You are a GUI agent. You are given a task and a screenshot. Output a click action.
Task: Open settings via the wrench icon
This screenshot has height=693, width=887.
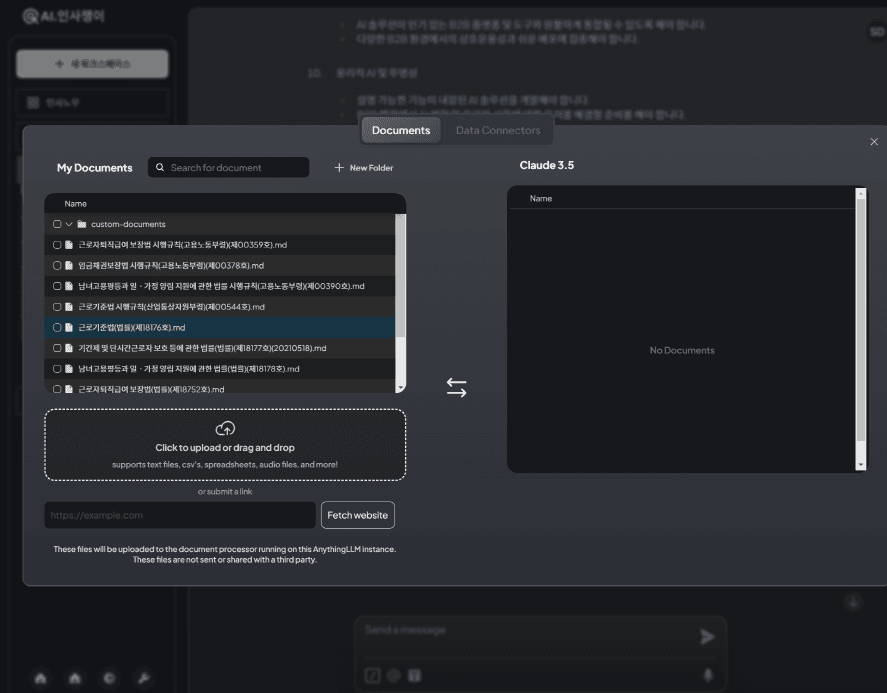144,678
